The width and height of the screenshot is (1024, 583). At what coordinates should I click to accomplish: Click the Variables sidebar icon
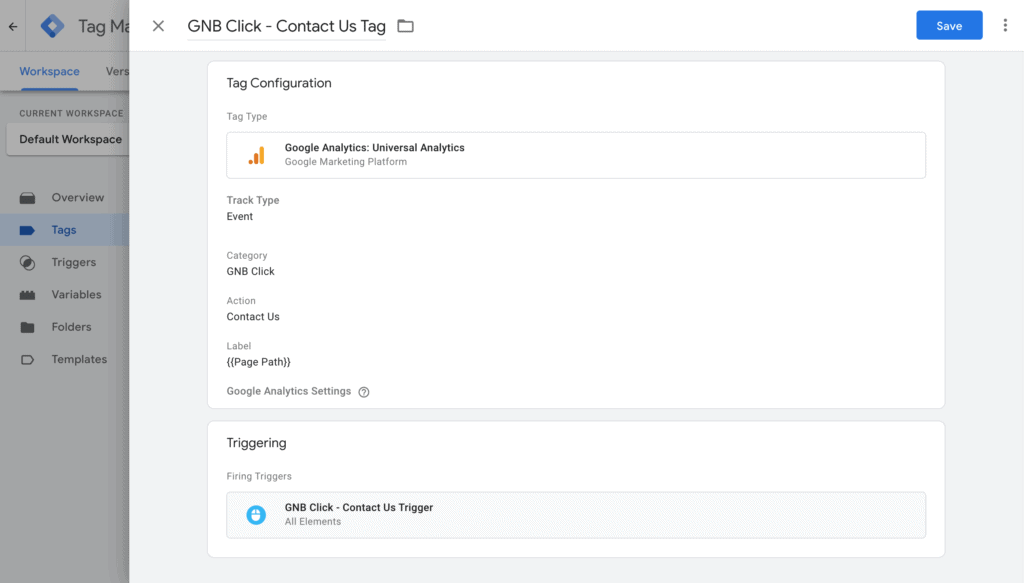click(x=27, y=295)
